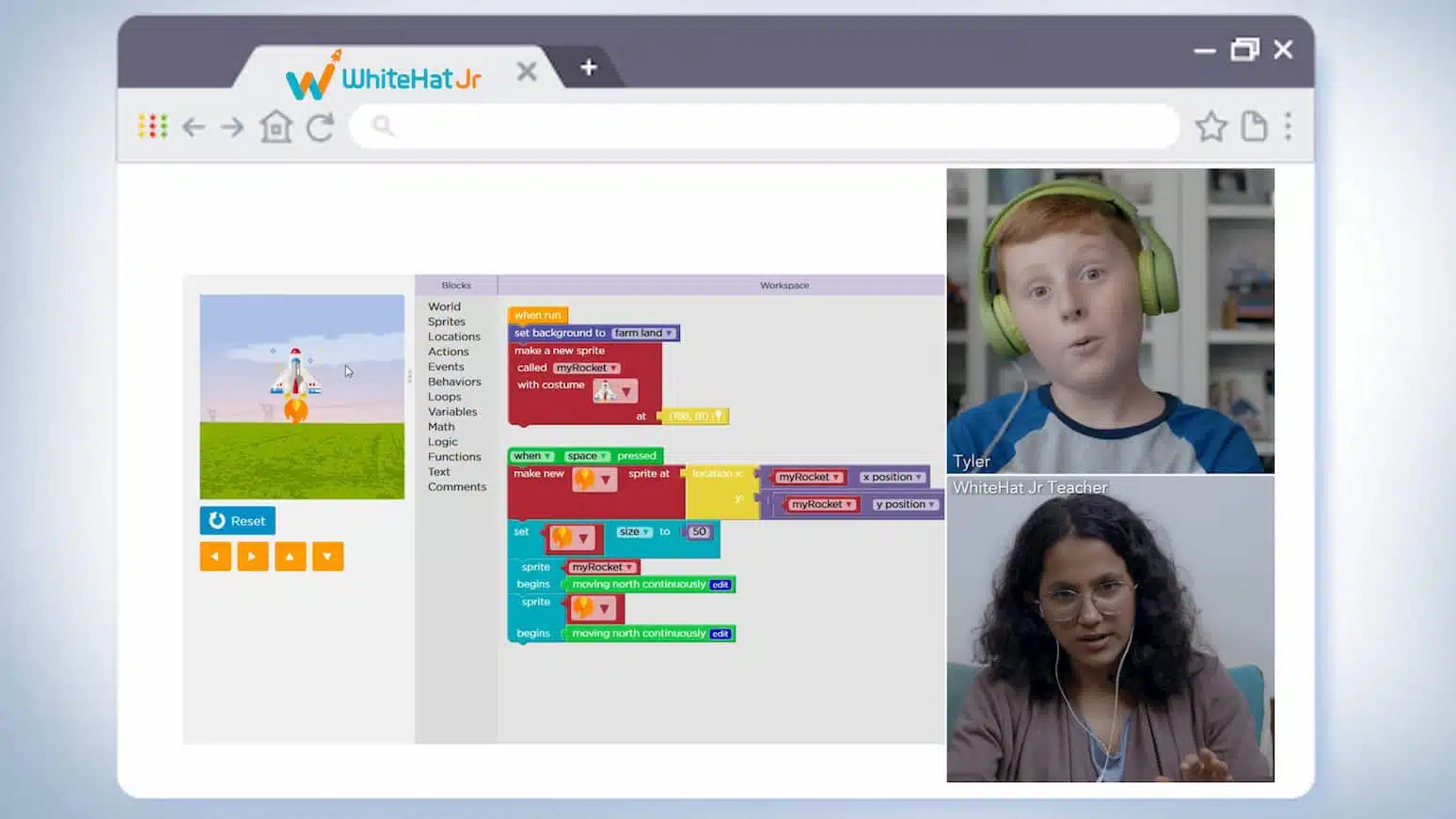Click the browser home icon
Viewport: 1456px width, 819px height.
[275, 125]
